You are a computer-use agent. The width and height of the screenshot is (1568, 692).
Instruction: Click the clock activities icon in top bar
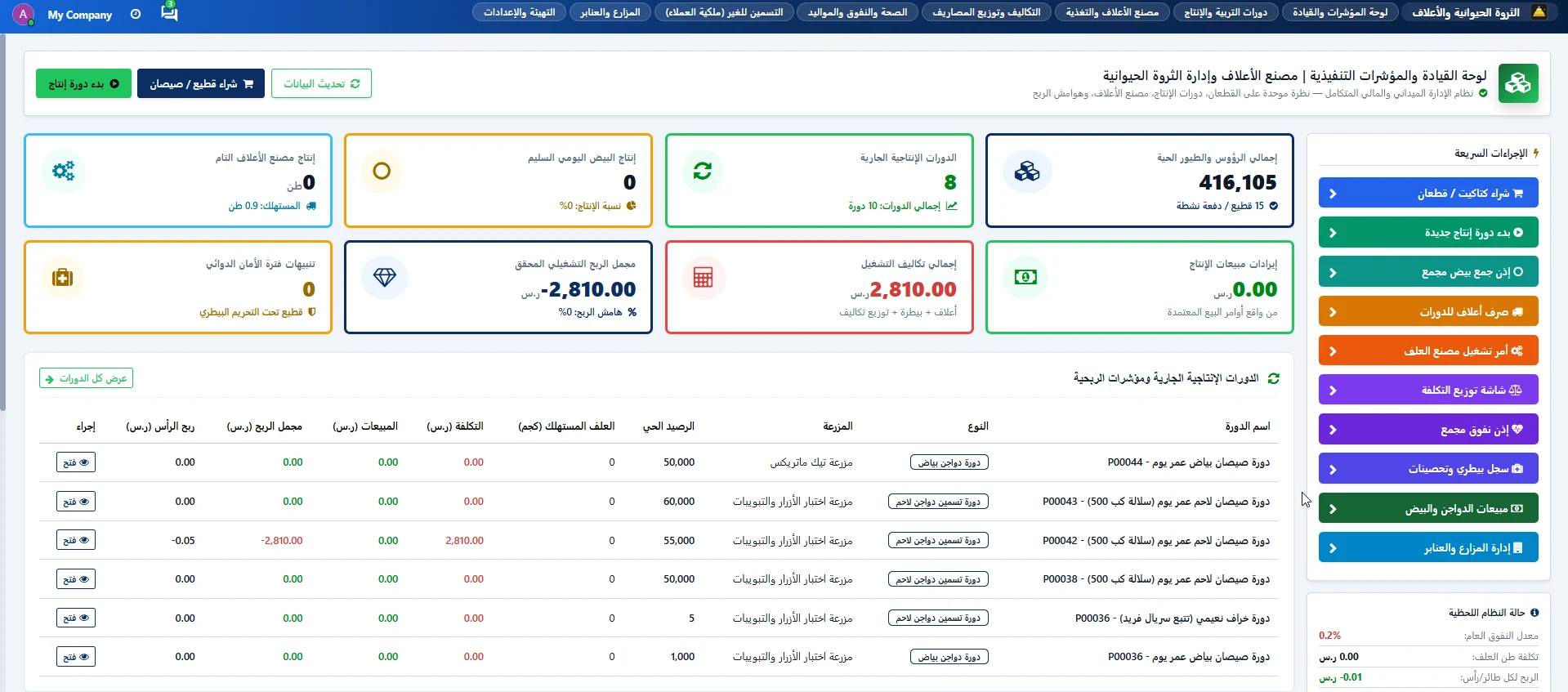pos(136,14)
